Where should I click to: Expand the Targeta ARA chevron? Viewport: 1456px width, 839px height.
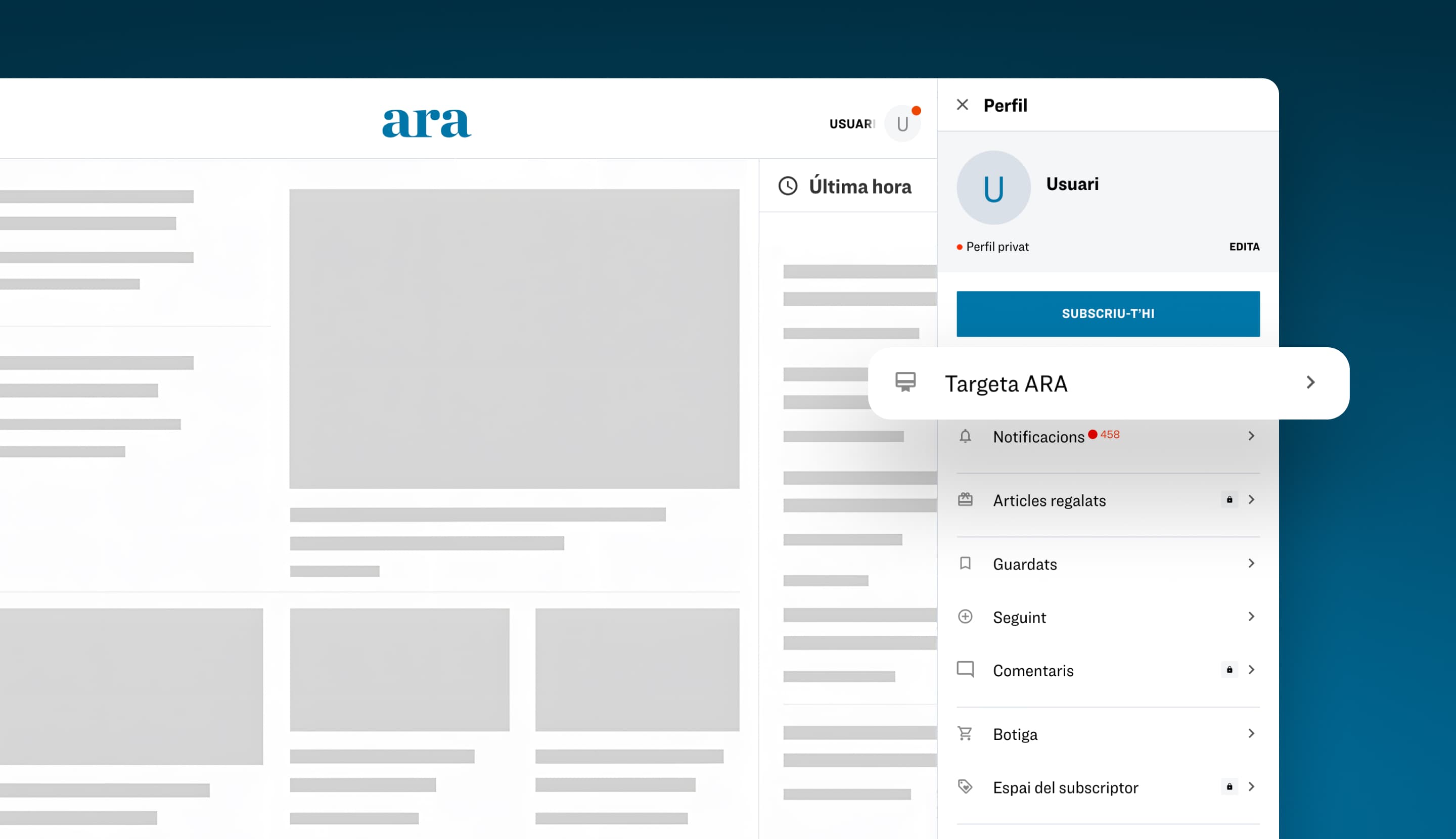click(x=1311, y=382)
